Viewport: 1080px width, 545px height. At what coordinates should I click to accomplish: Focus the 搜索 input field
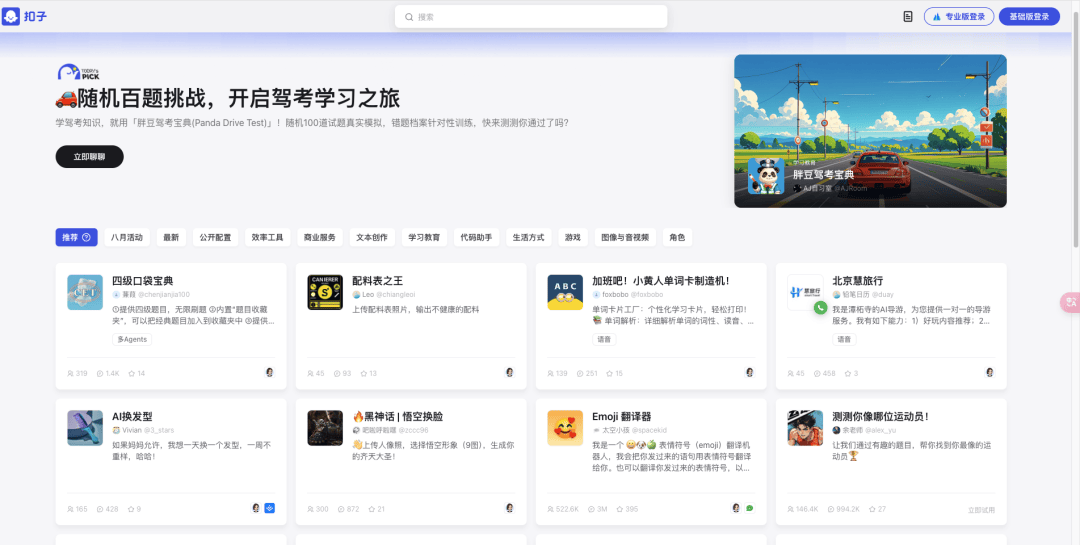[x=531, y=17]
